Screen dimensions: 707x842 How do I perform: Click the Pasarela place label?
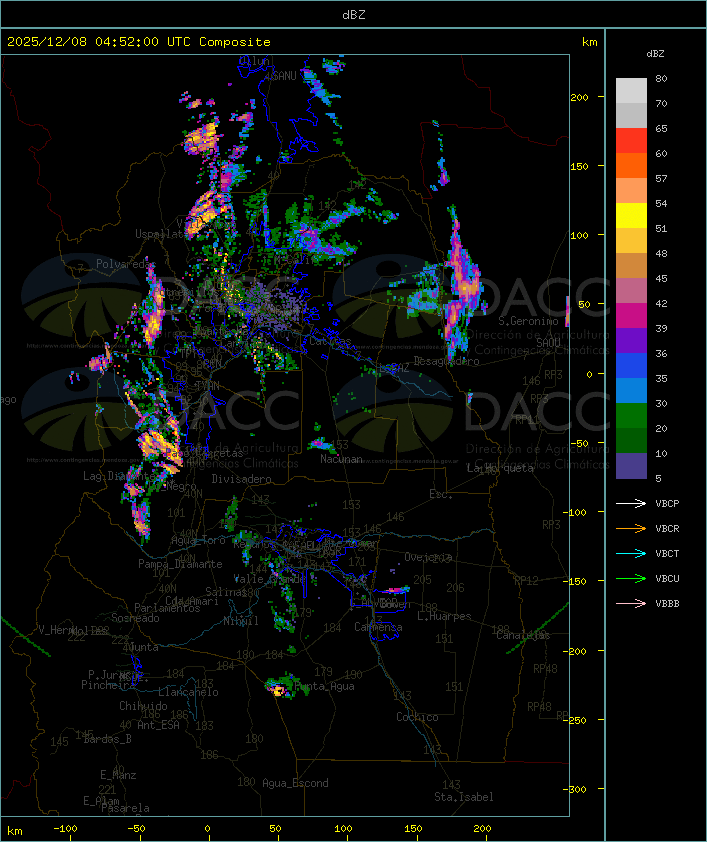pyautogui.click(x=125, y=808)
